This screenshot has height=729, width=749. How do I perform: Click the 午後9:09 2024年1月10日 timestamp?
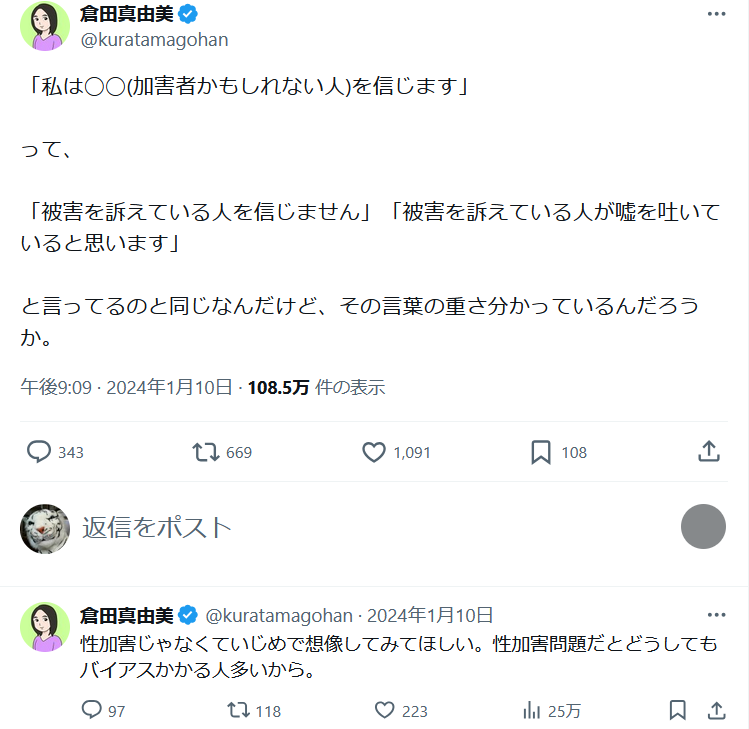127,387
